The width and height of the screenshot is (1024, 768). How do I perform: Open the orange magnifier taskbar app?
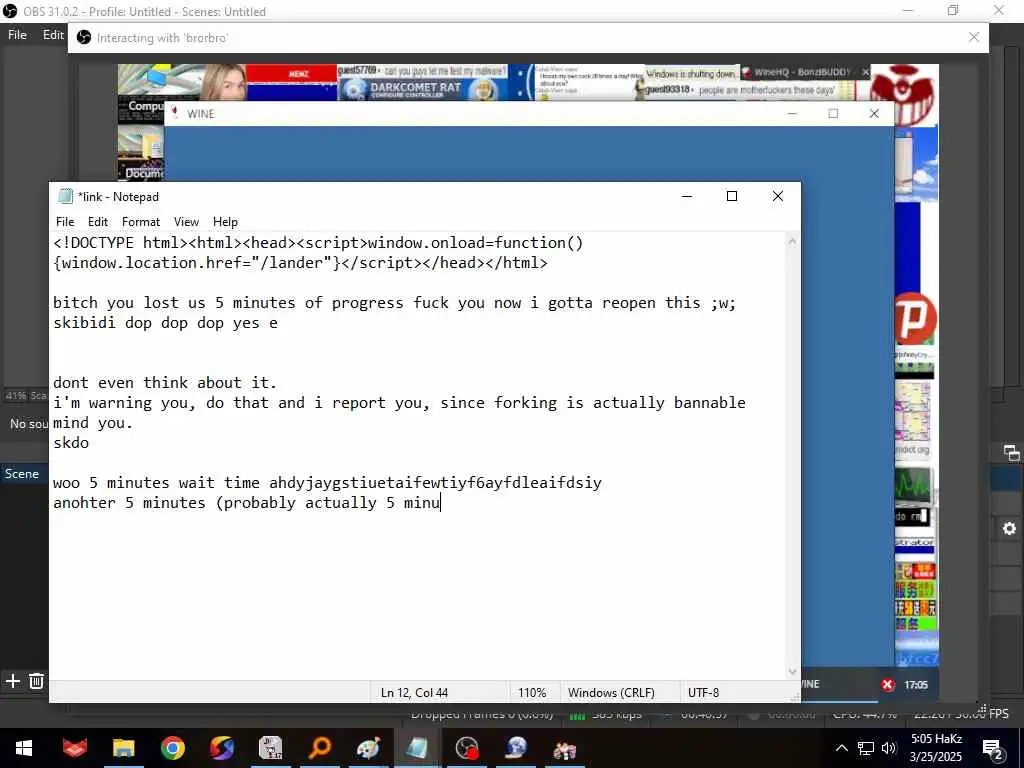(320, 748)
